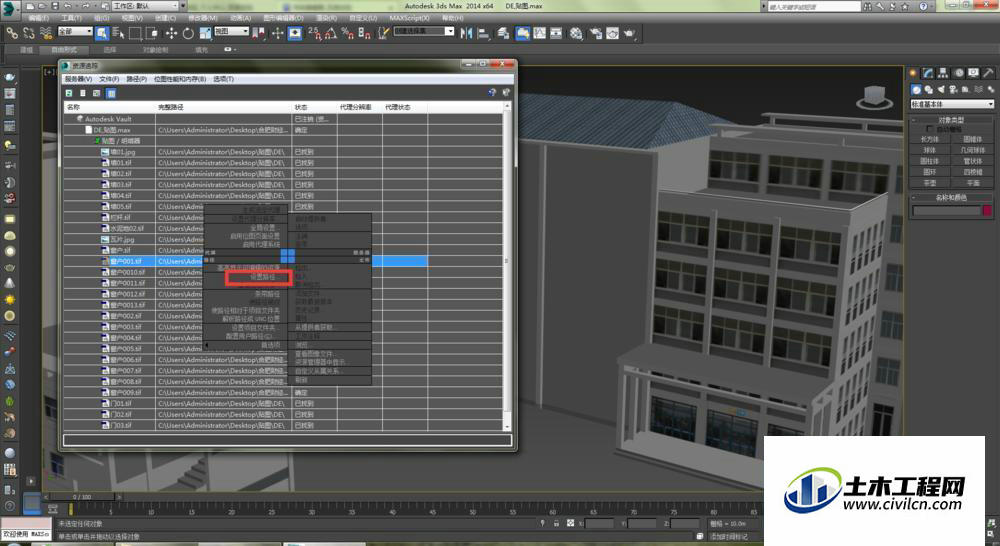
Task: Activate the Select and Move tool
Action: [x=171, y=33]
